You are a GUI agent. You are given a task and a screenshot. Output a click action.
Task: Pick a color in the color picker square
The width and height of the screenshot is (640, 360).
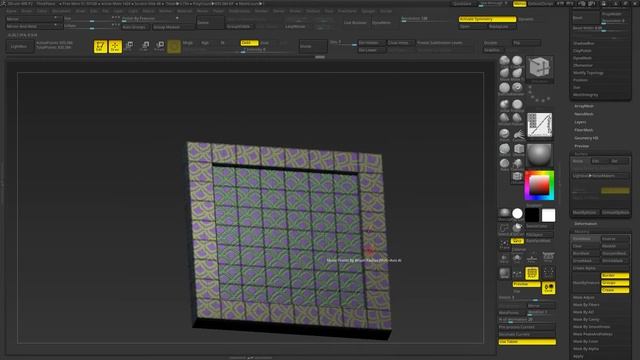[x=539, y=185]
